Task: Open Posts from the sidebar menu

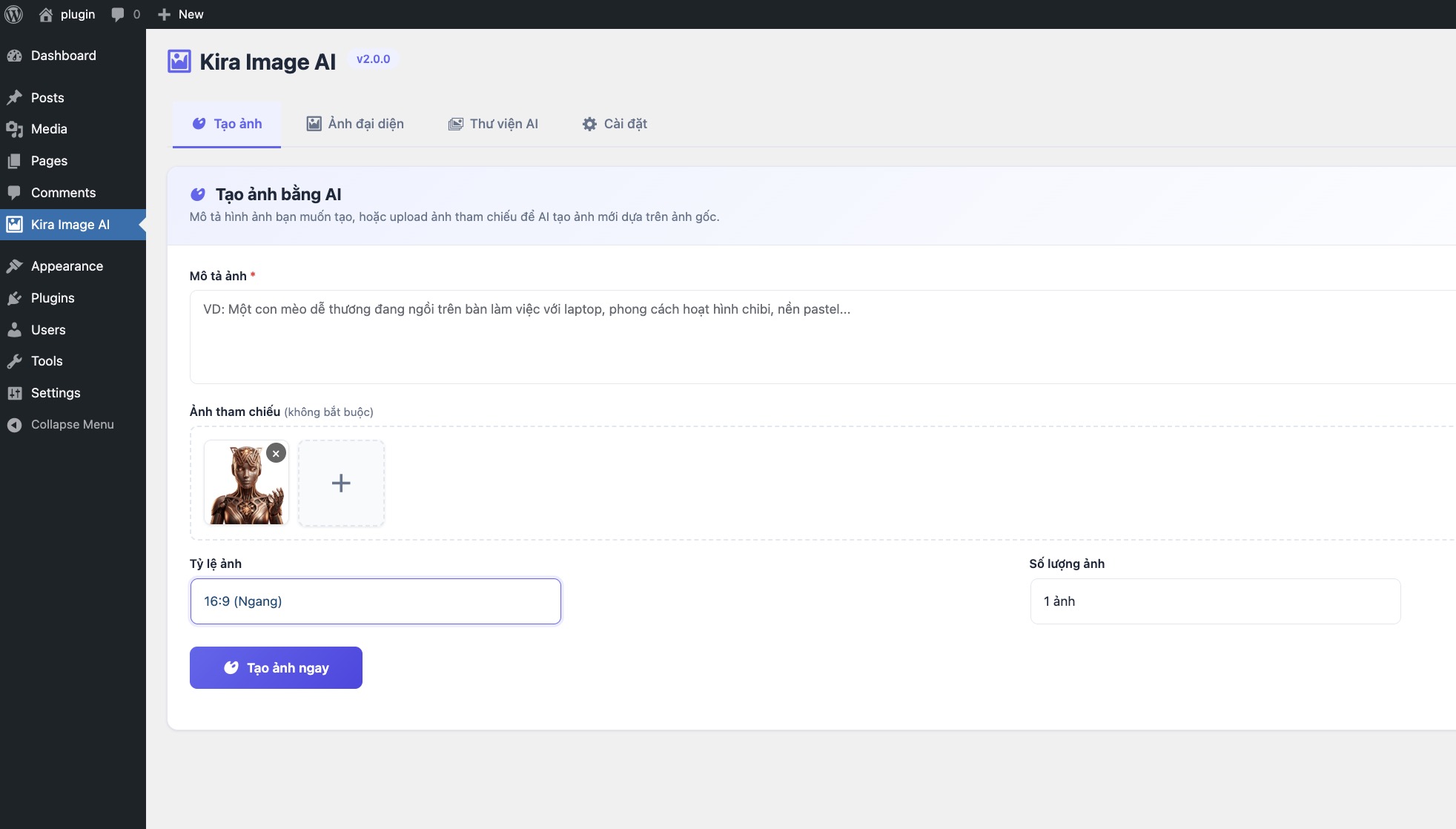Action: point(73,98)
